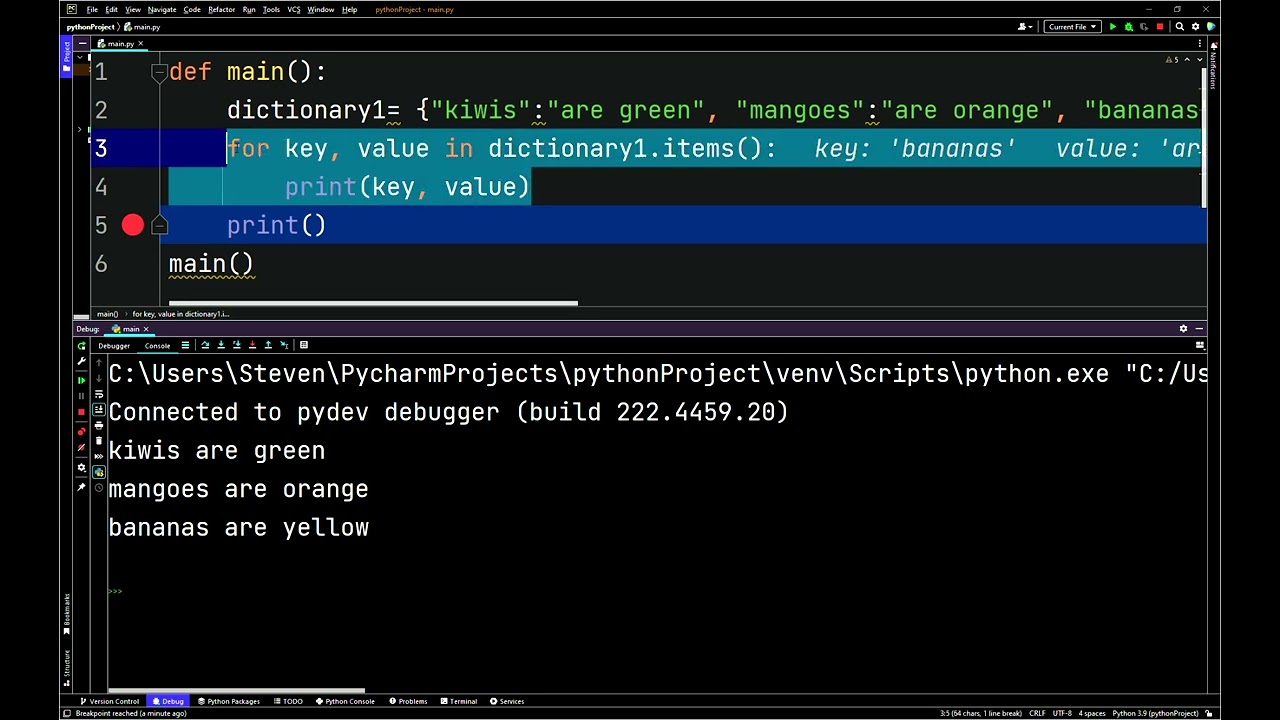
Task: Toggle Mute Breakpoints icon in Debug sidebar
Action: click(x=81, y=448)
